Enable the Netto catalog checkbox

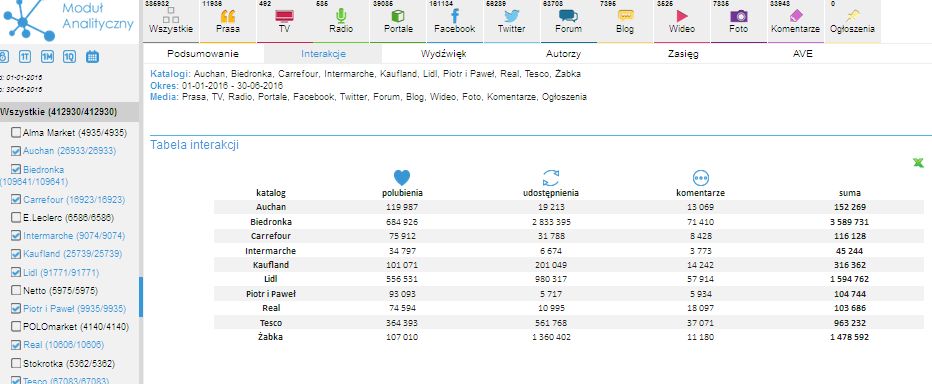[16, 291]
